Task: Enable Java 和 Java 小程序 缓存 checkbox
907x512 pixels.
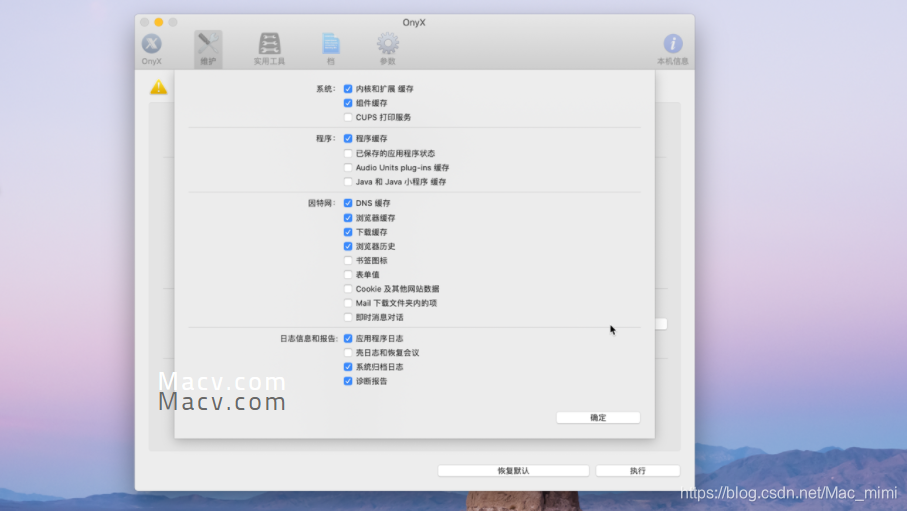Action: click(x=348, y=182)
